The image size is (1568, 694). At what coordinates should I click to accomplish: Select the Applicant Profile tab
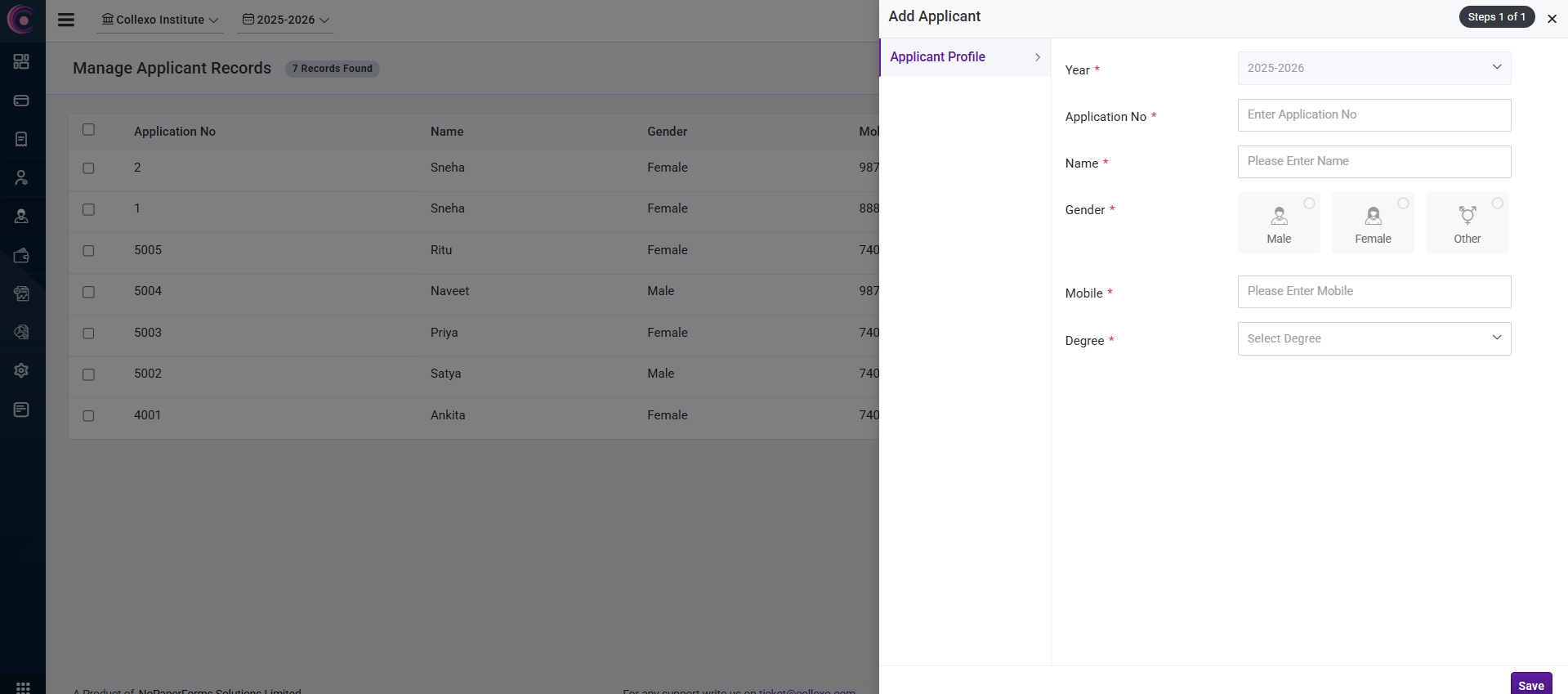click(964, 57)
